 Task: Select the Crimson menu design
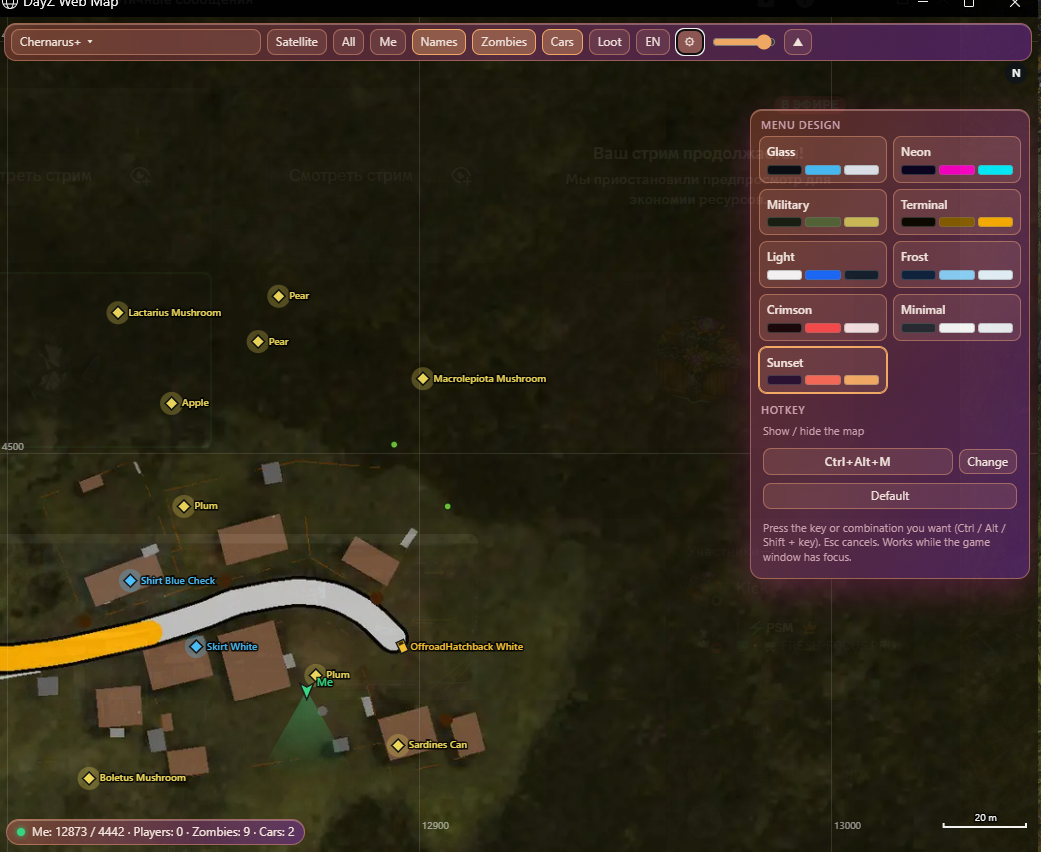pos(823,317)
